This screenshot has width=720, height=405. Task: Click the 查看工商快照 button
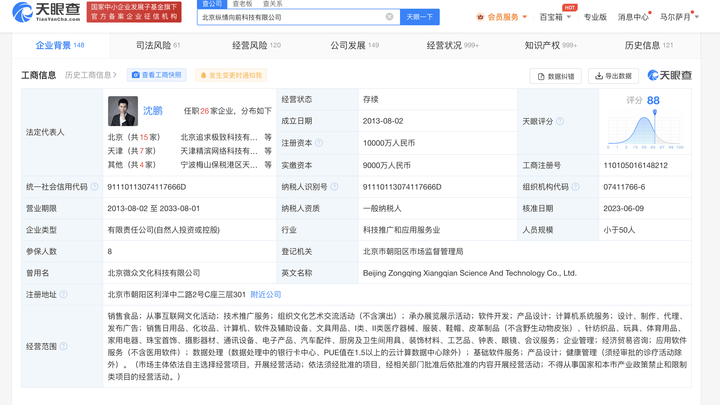(157, 75)
